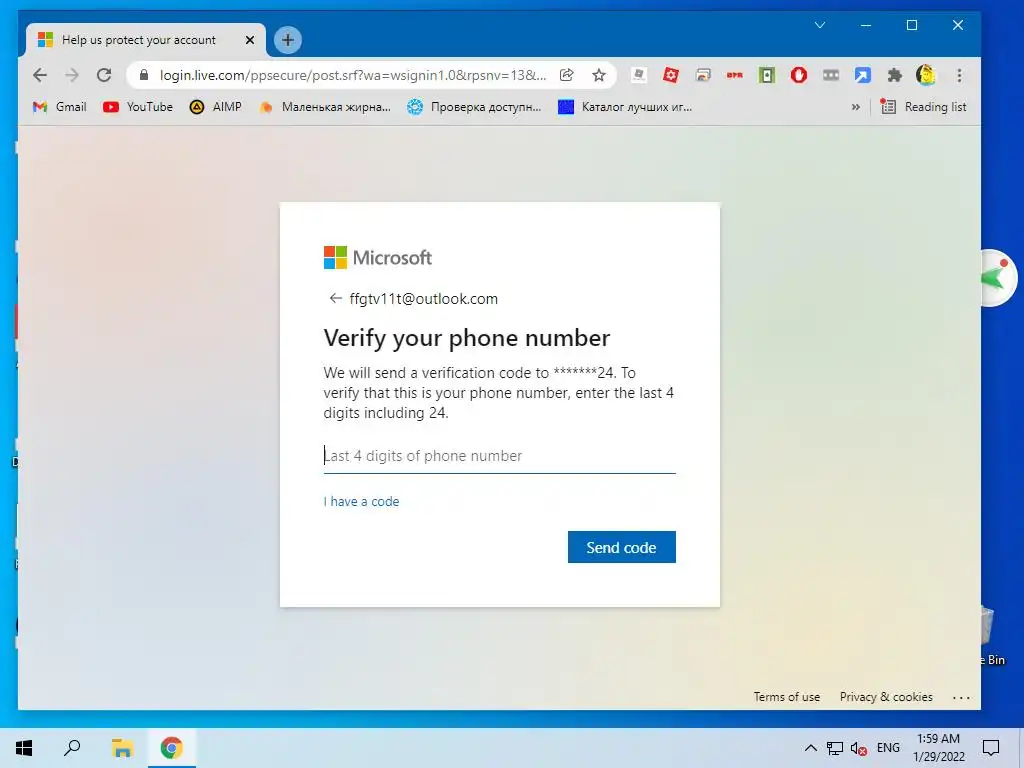
Task: Open the Privacy & cookies link
Action: click(886, 697)
